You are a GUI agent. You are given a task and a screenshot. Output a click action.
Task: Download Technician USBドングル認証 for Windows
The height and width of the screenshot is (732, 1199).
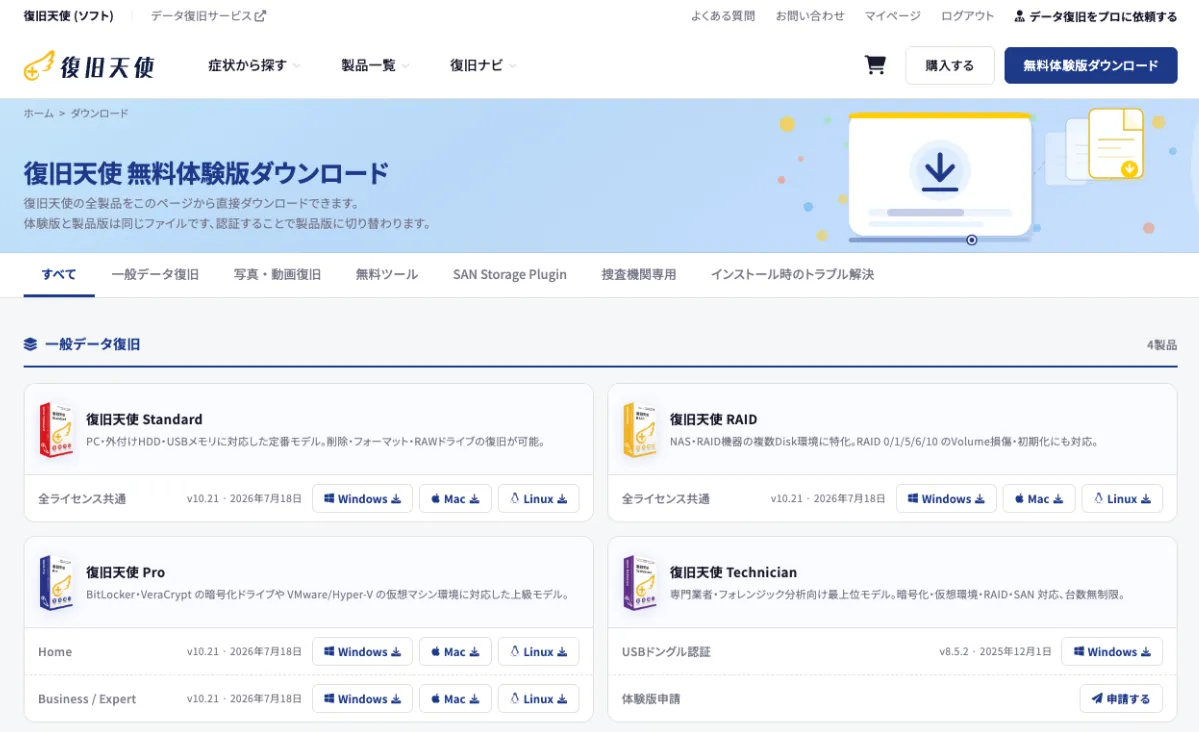point(1112,652)
